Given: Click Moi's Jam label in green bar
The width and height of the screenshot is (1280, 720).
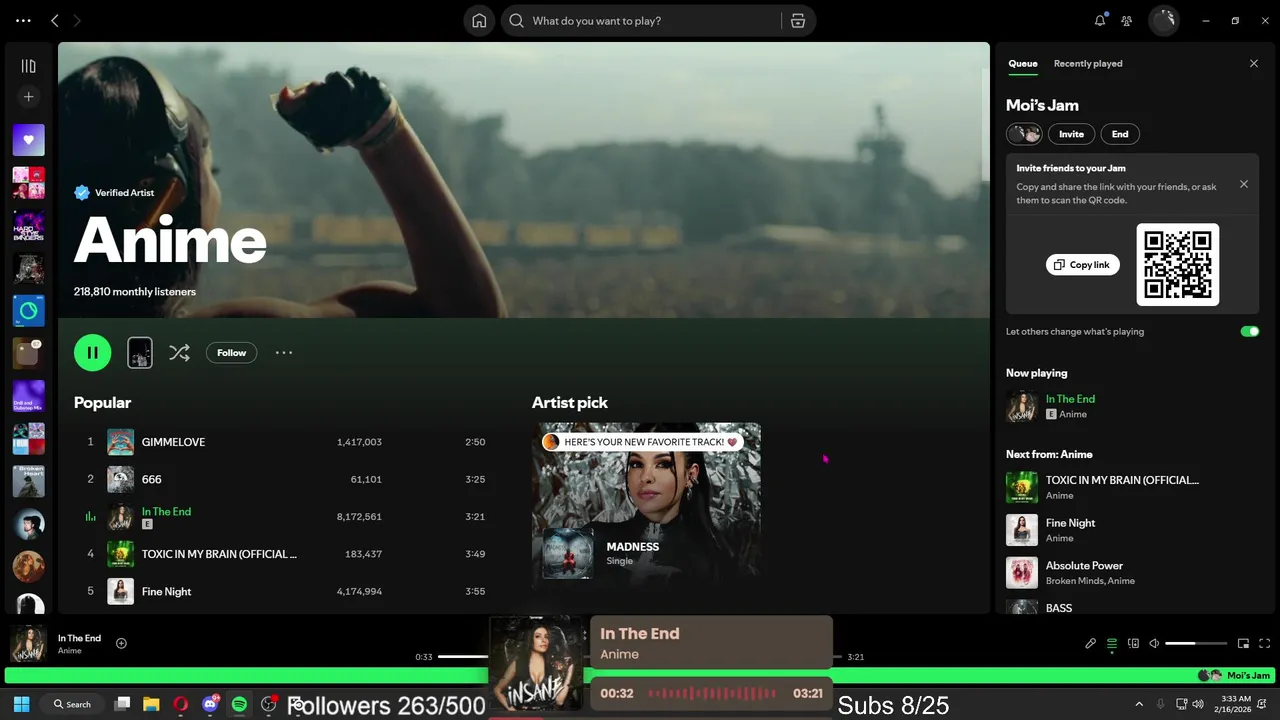Looking at the screenshot, I should 1248,676.
